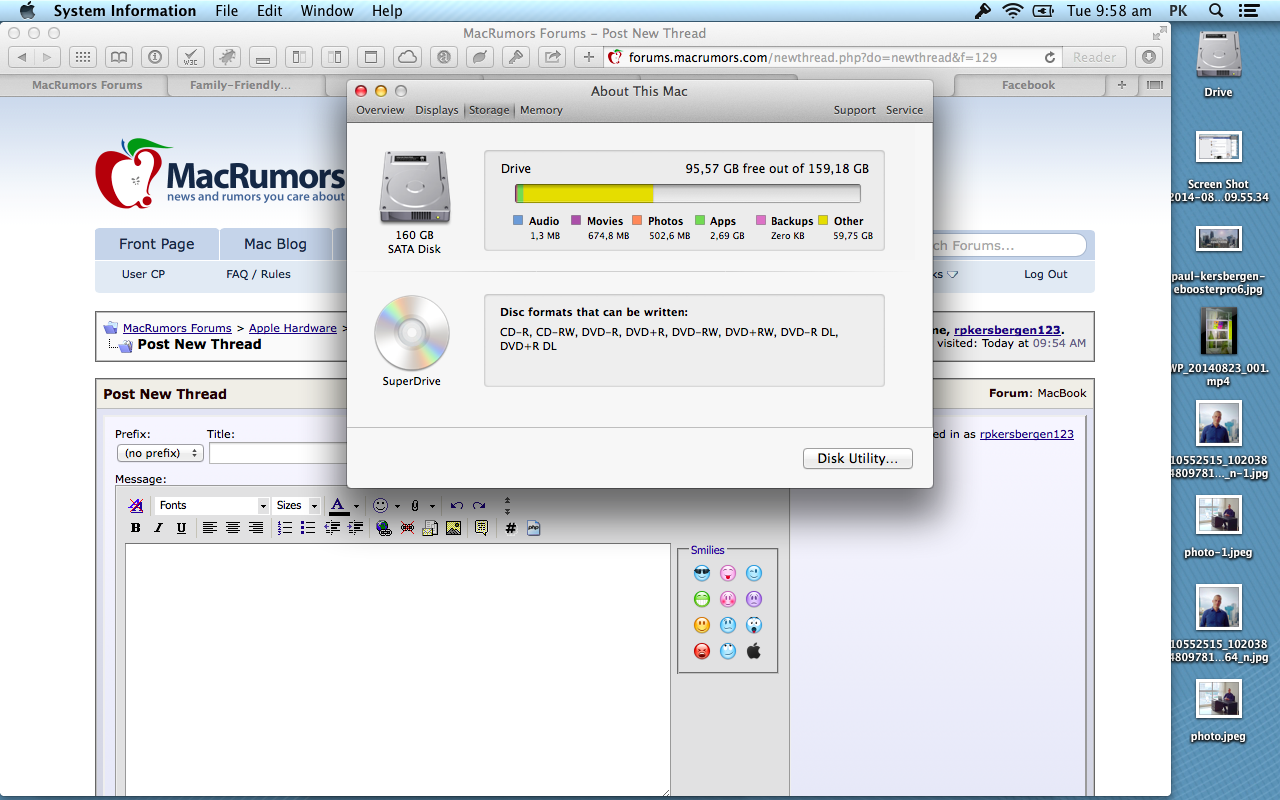Decrease indent in message editor

coord(333,528)
